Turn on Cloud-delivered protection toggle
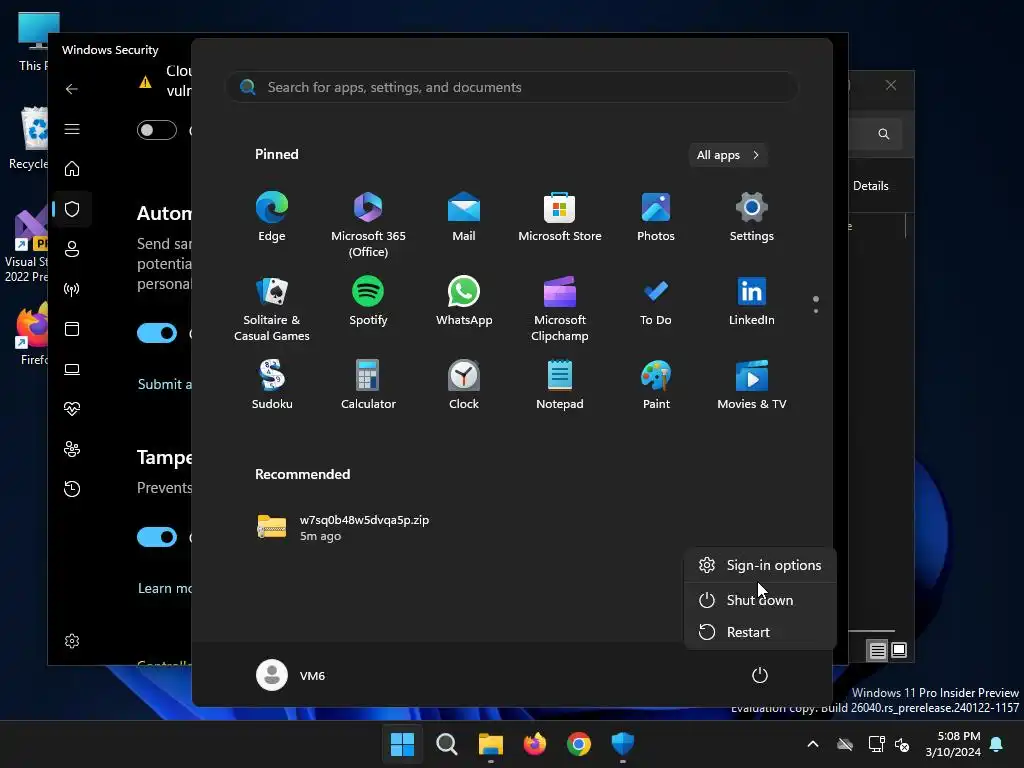1024x768 pixels. [x=157, y=130]
